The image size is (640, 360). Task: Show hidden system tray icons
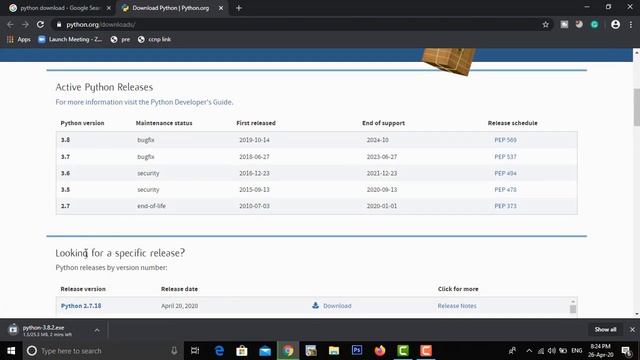[x=529, y=351]
